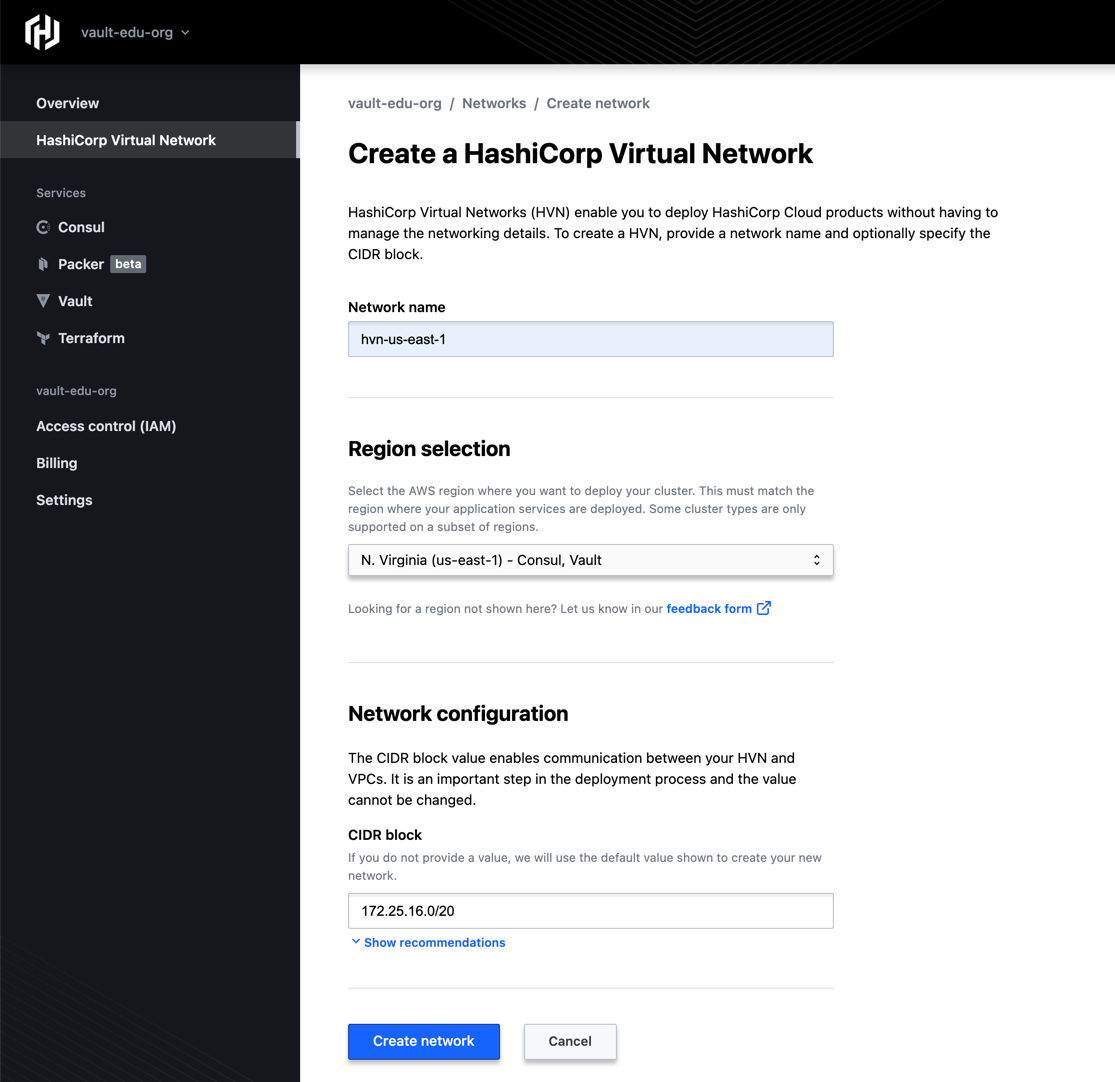Image resolution: width=1115 pixels, height=1082 pixels.
Task: Open the Terraform service
Action: point(91,338)
